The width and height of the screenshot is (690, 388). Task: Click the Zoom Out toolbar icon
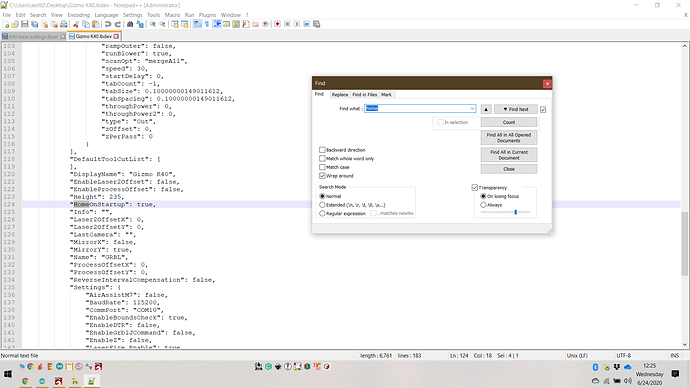pyautogui.click(x=162, y=24)
